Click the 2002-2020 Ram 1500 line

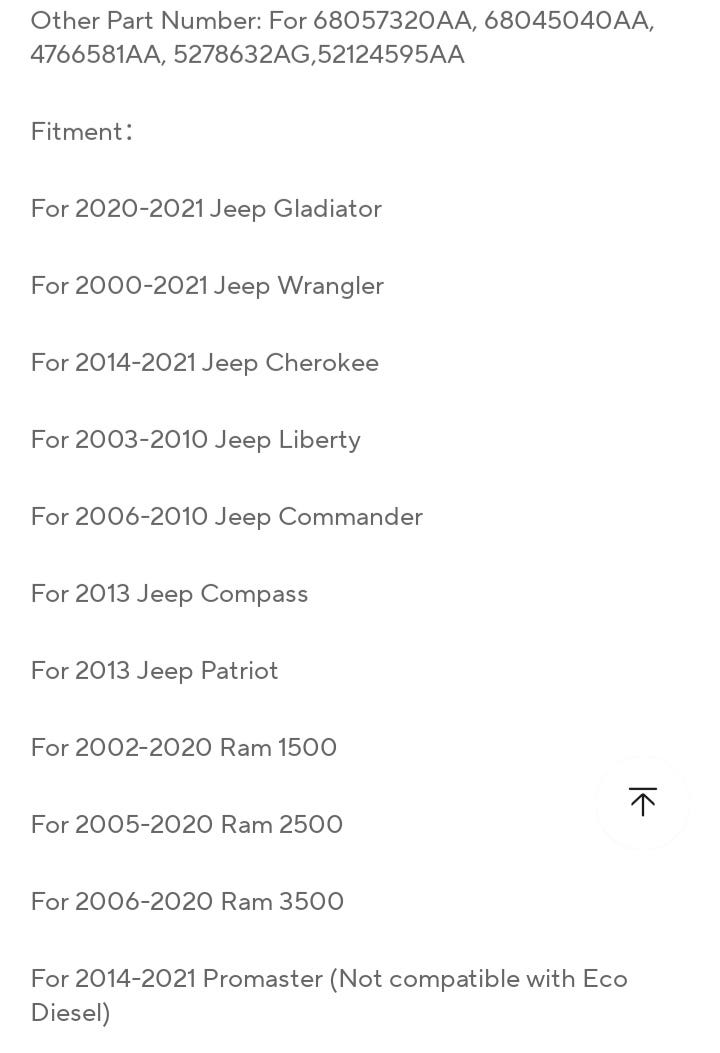click(184, 747)
